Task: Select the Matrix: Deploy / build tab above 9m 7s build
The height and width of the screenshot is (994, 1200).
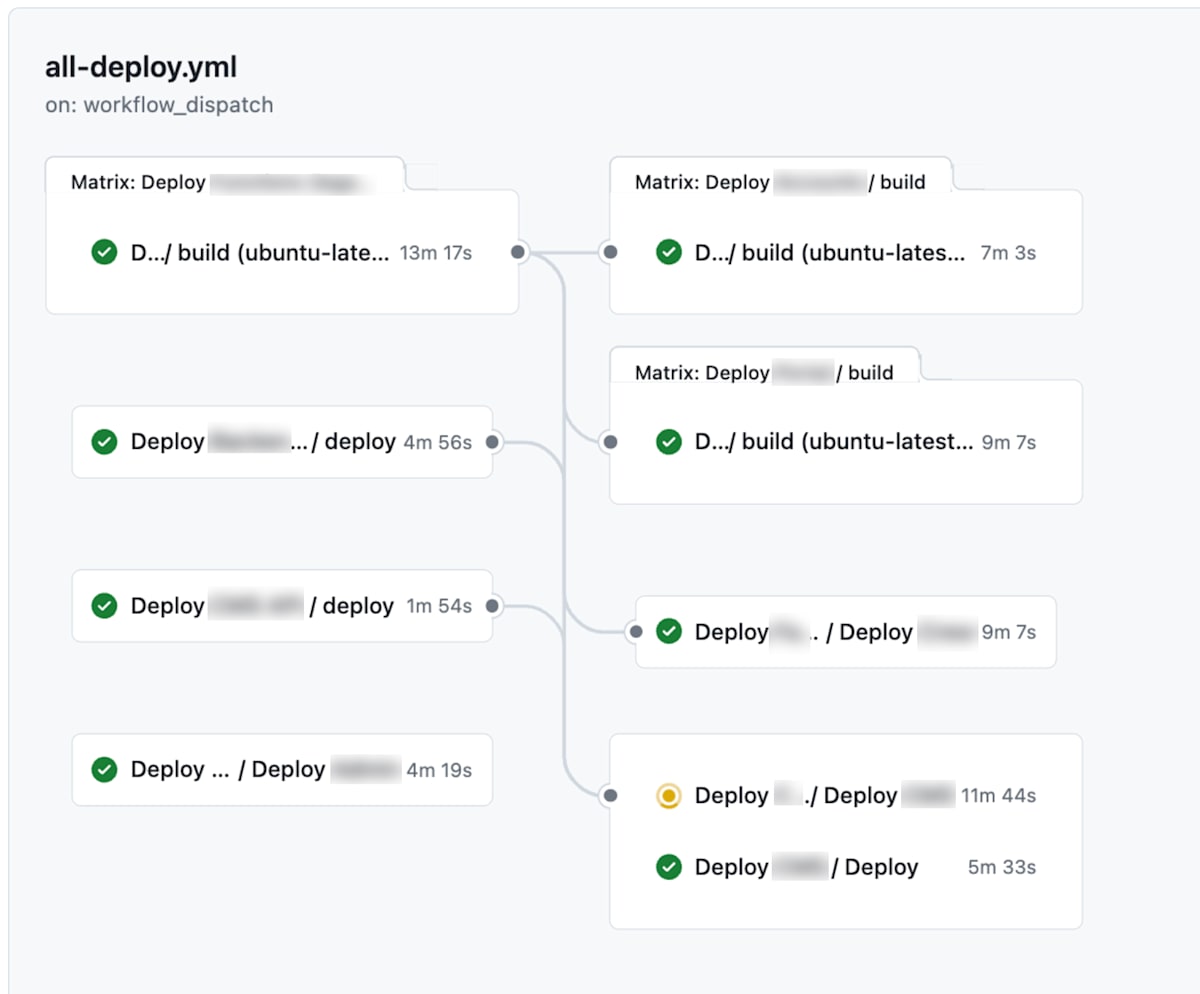Action: 764,364
